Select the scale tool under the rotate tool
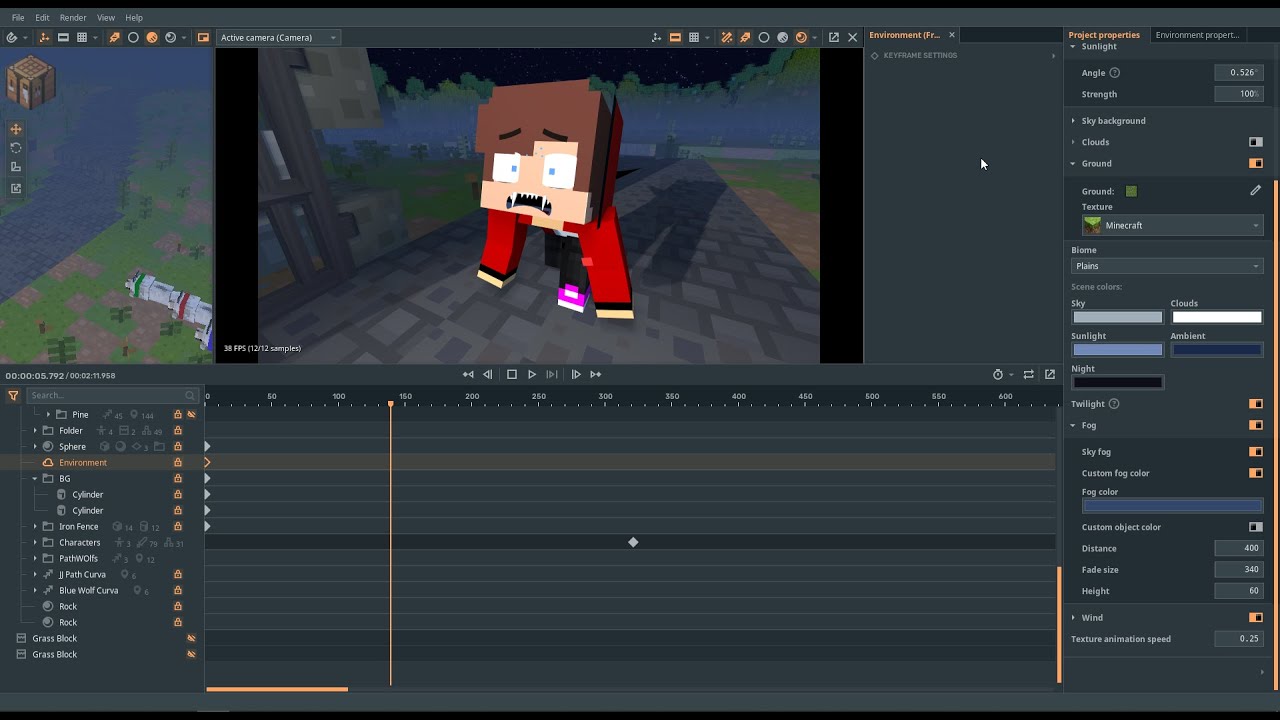Viewport: 1280px width, 720px height. (x=16, y=167)
